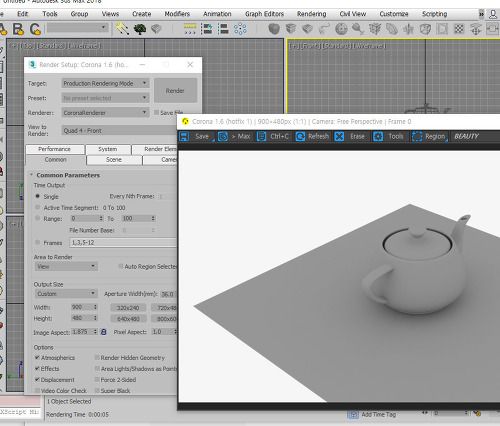Open the Preset dropdown in Render Setup
The width and height of the screenshot is (500, 426).
point(105,98)
